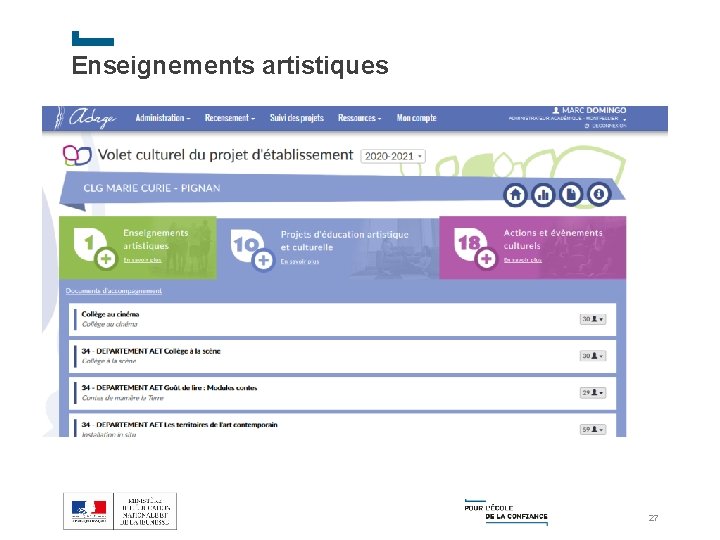Click the plus icon on Enseignements artistiques
Screen dimensions: 720x540
[106, 259]
